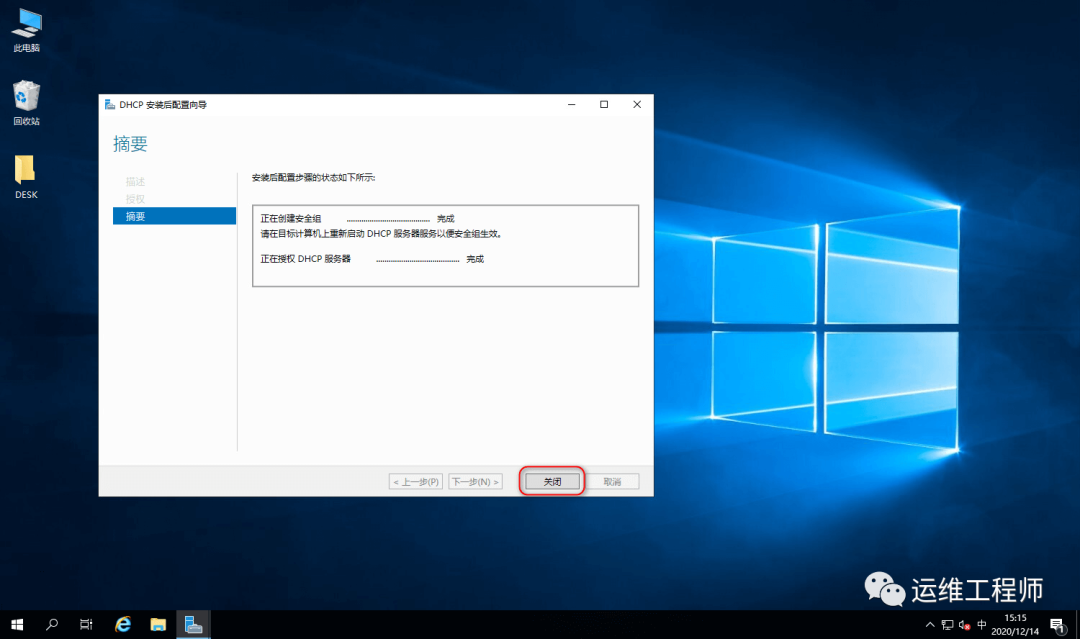This screenshot has width=1080, height=639.
Task: Switch to Server Manager taskbar button
Action: click(194, 625)
